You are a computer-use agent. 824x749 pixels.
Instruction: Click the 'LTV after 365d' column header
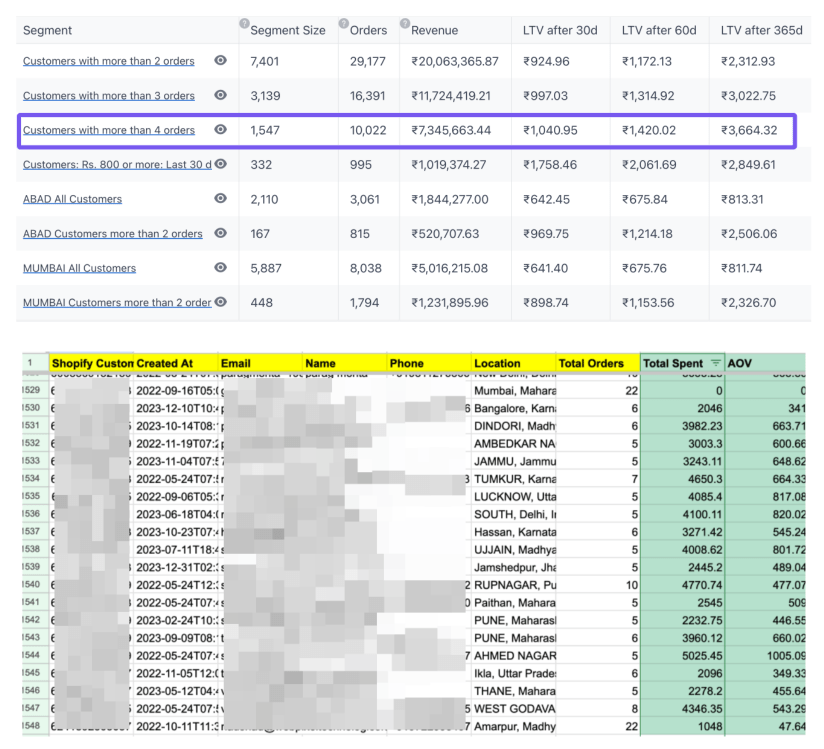pyautogui.click(x=761, y=30)
